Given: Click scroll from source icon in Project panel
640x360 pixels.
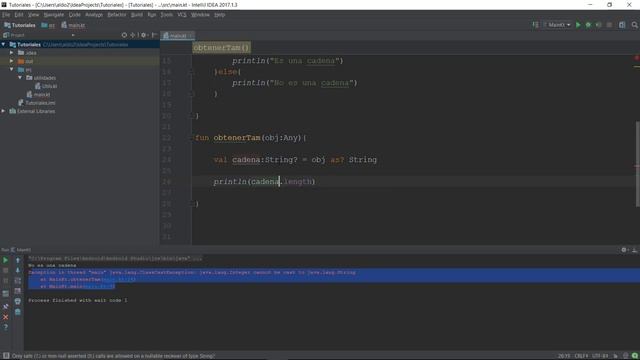Looking at the screenshot, I should (124, 36).
